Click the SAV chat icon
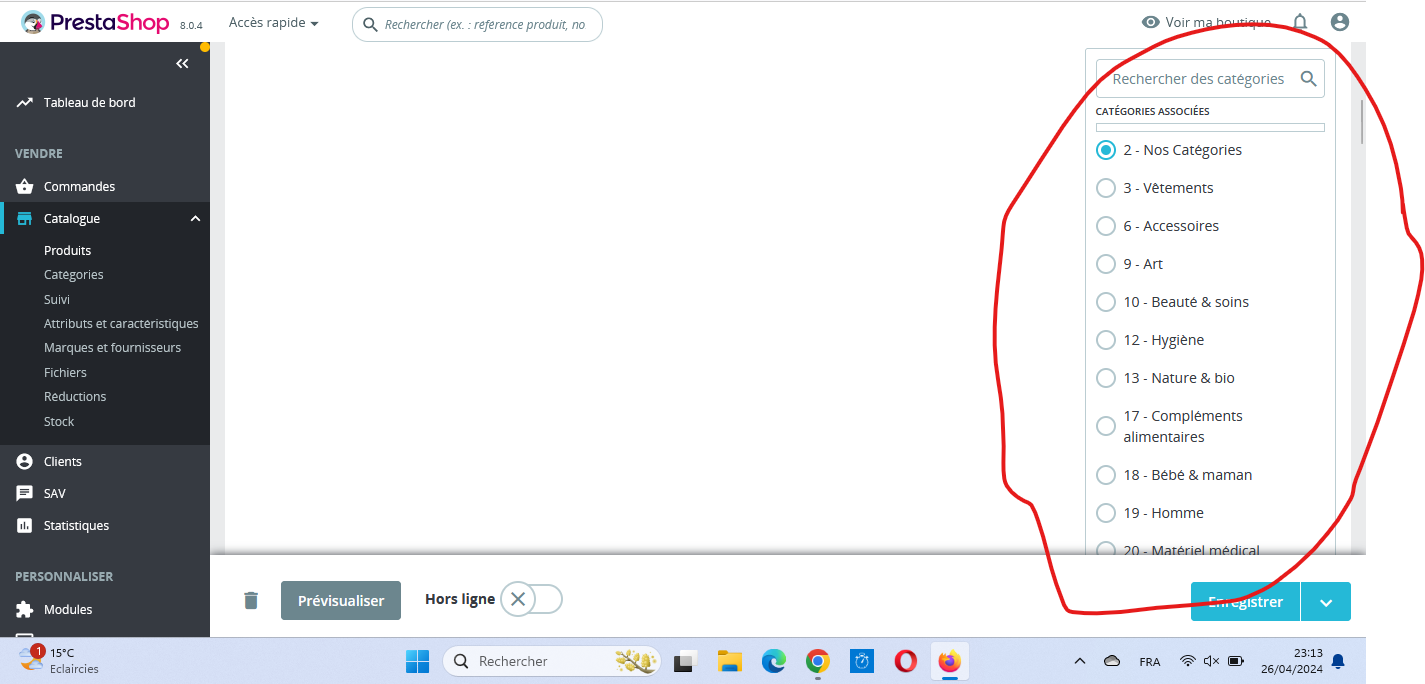 tap(25, 493)
